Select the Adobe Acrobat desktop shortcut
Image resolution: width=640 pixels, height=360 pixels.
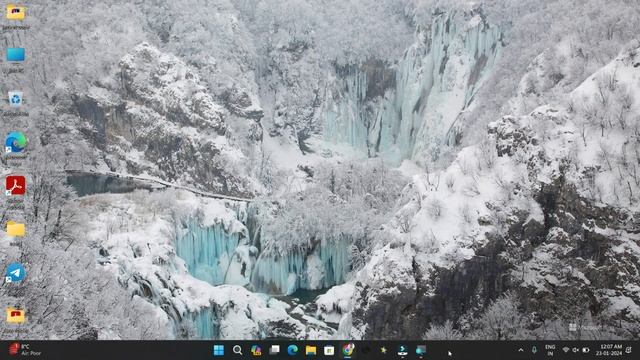(x=16, y=192)
